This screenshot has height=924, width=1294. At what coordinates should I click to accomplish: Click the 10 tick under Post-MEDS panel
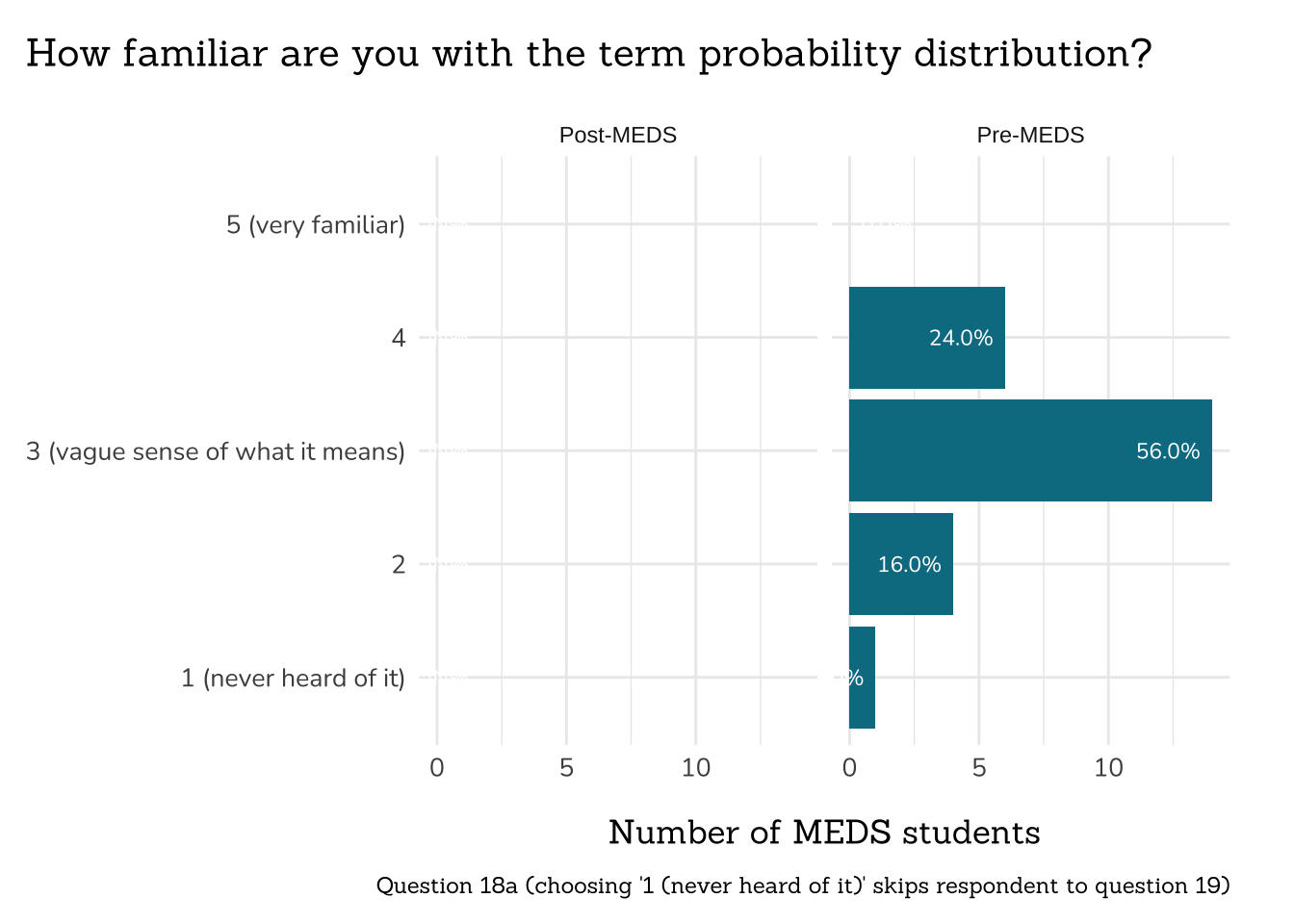695,768
